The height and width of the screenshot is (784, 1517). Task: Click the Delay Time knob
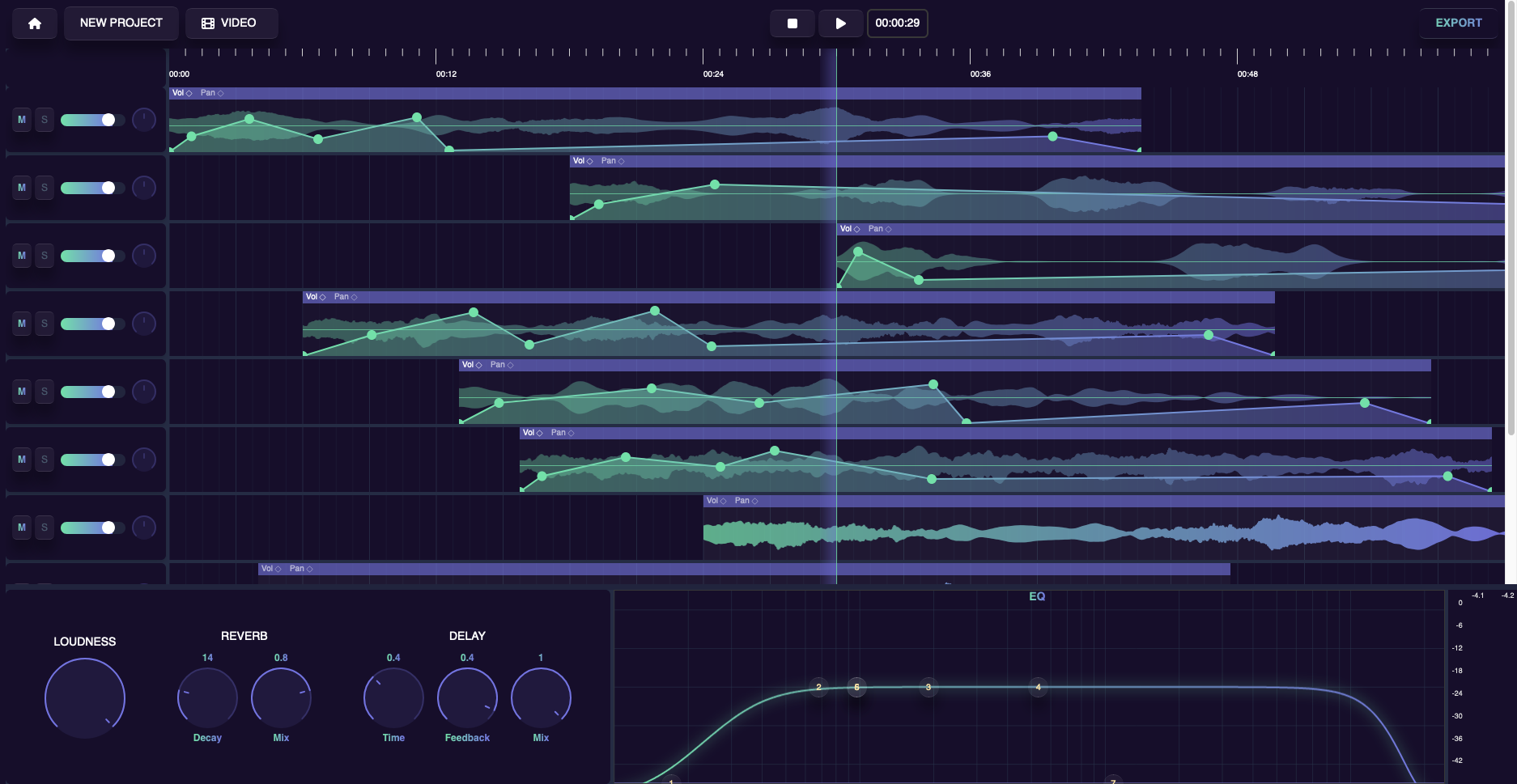click(x=393, y=697)
